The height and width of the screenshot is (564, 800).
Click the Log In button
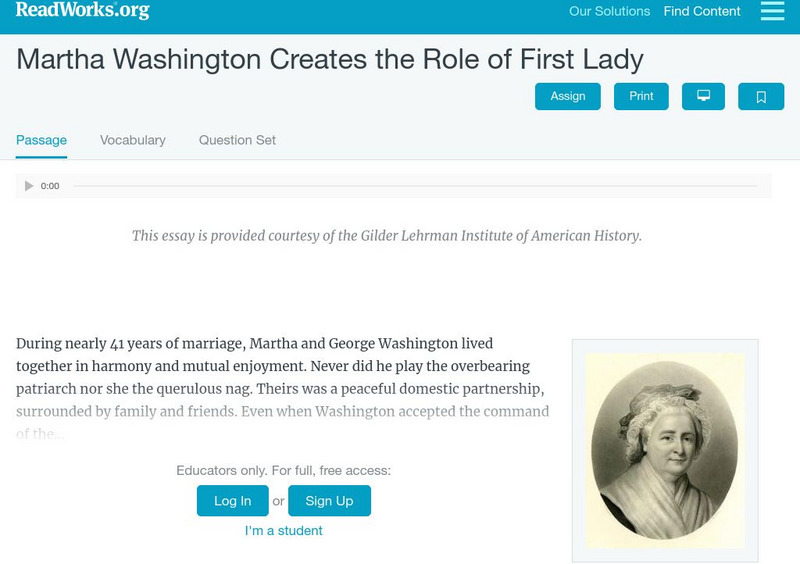tap(232, 501)
